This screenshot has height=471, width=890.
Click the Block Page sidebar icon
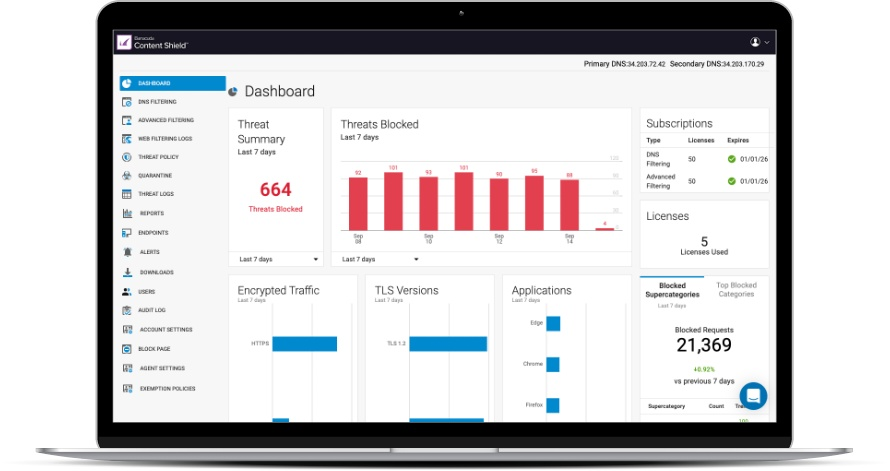(127, 349)
